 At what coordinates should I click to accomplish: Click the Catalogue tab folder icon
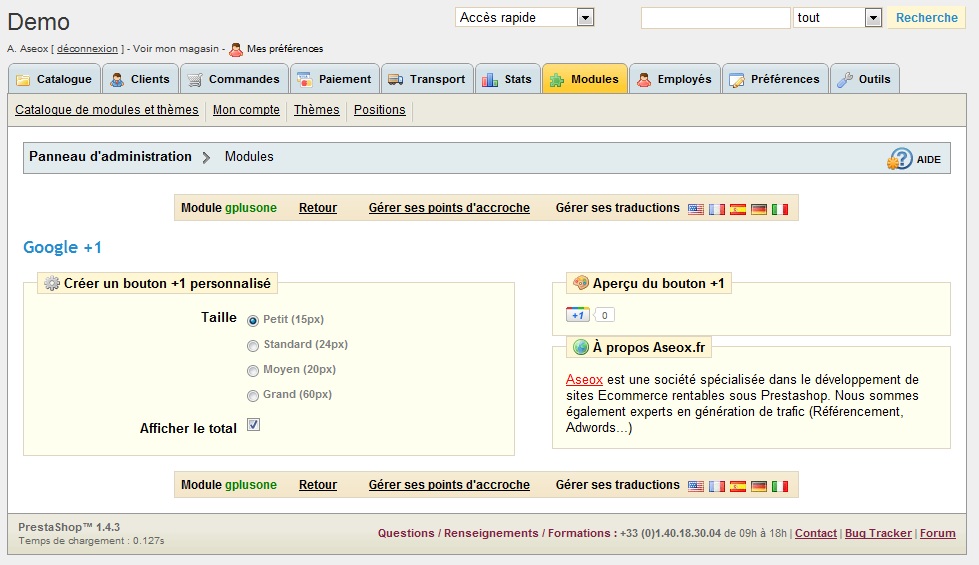tap(23, 80)
